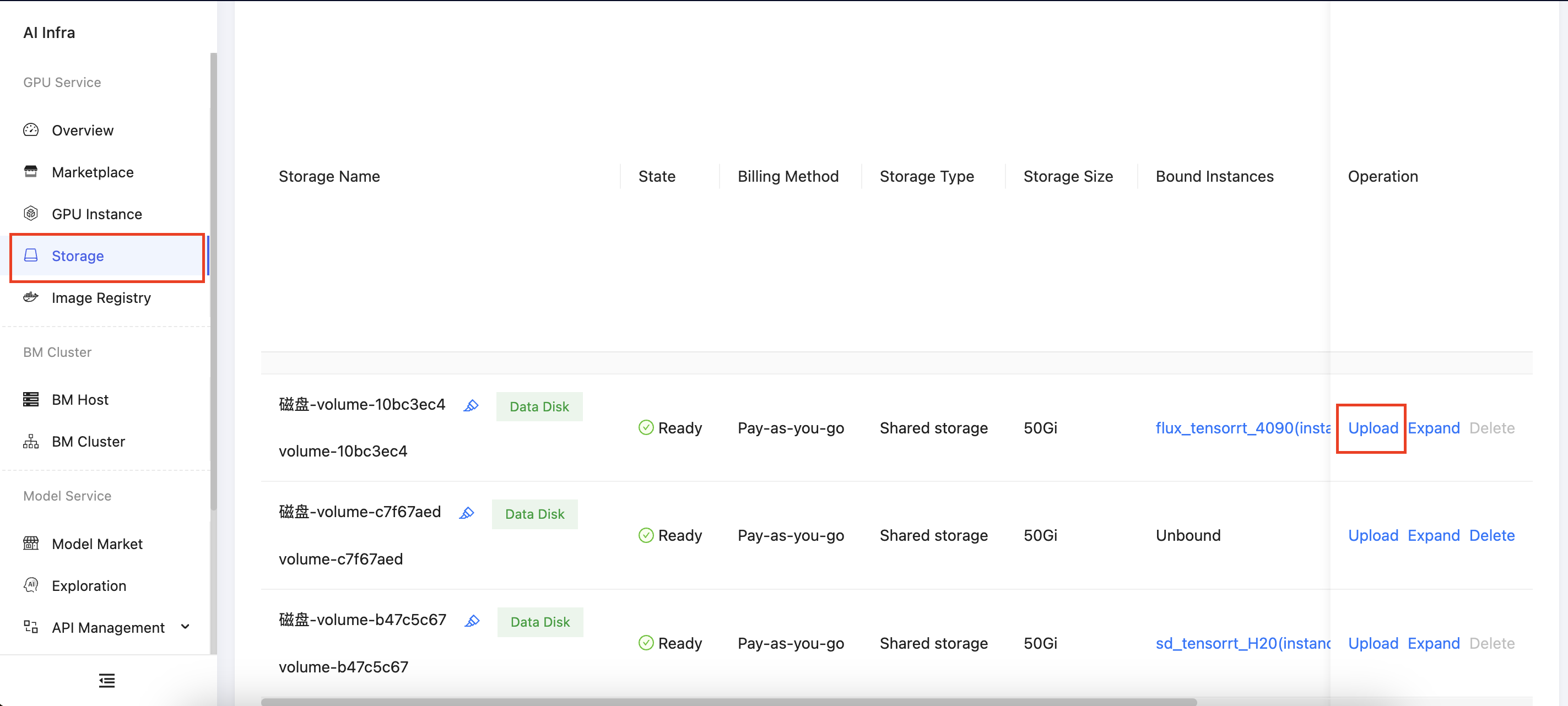Click the Storage Name column header
Image resolution: width=1568 pixels, height=706 pixels.
coord(329,176)
